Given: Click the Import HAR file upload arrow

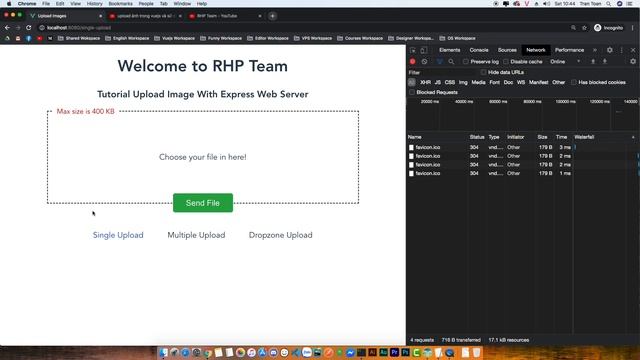Looking at the screenshot, I should [593, 62].
